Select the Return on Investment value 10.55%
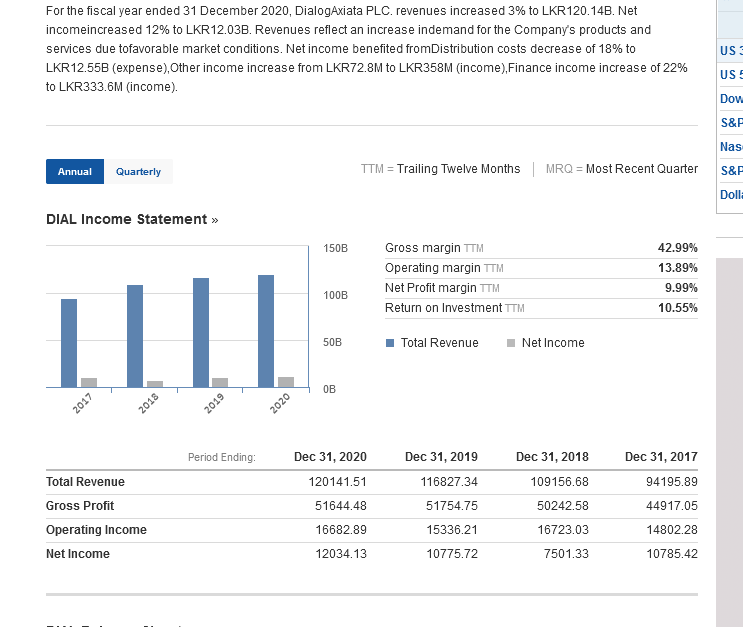Screen dimensions: 743x627 (678, 308)
